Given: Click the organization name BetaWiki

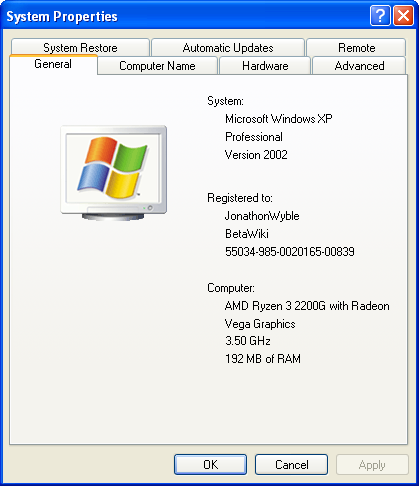Looking at the screenshot, I should tap(247, 234).
